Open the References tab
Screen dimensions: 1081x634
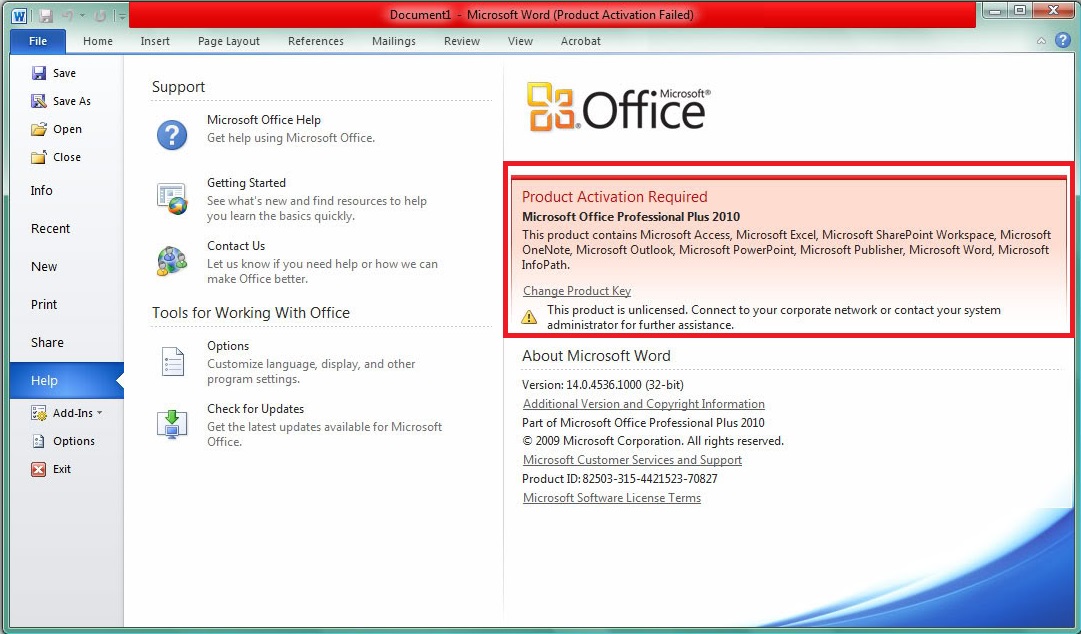[x=316, y=41]
